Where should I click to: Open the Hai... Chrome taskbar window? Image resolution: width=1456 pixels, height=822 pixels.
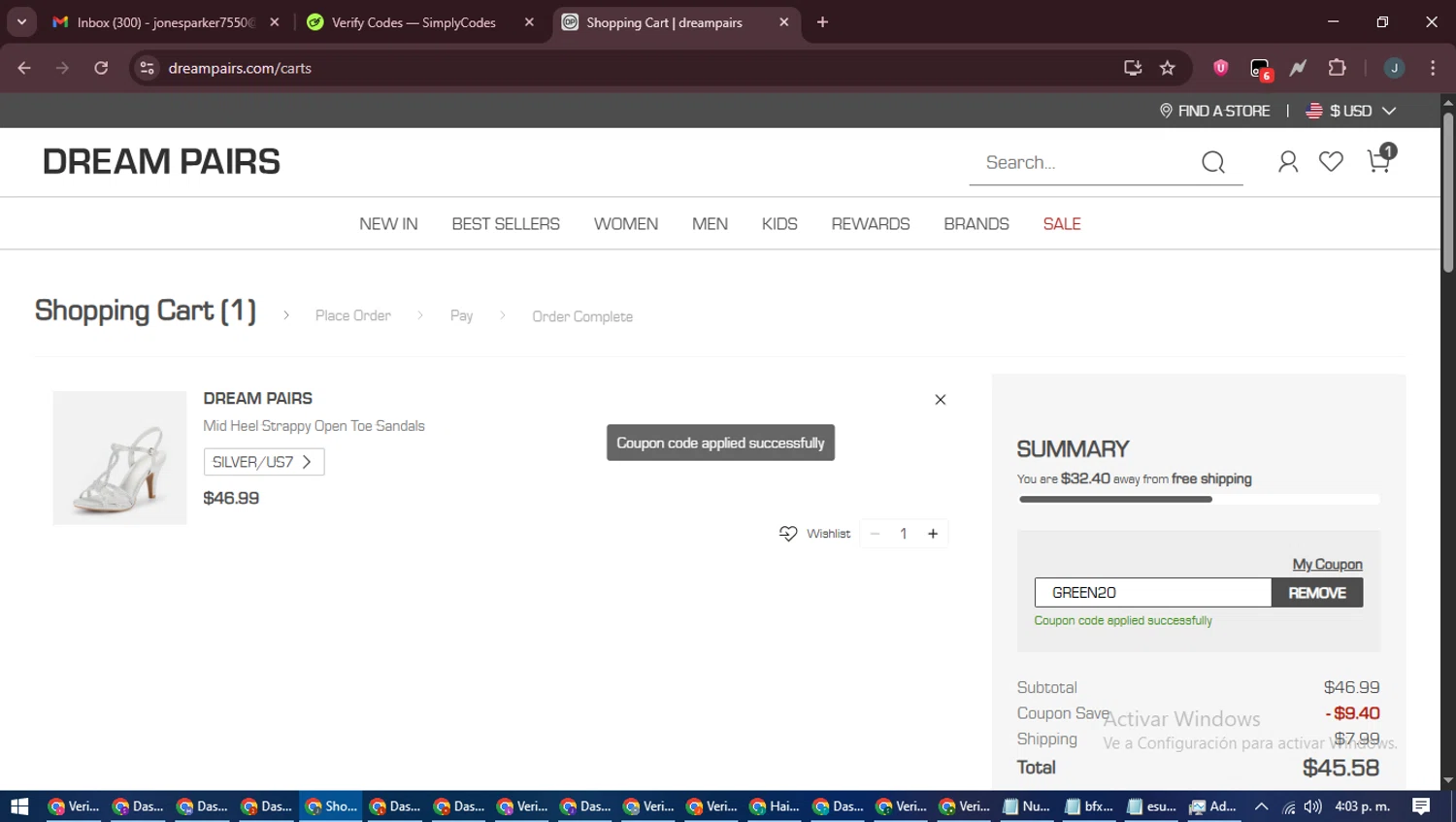[x=775, y=806]
